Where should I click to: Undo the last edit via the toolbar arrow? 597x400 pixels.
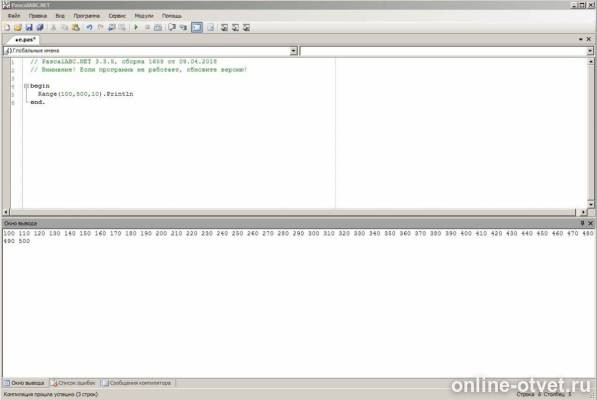point(89,27)
